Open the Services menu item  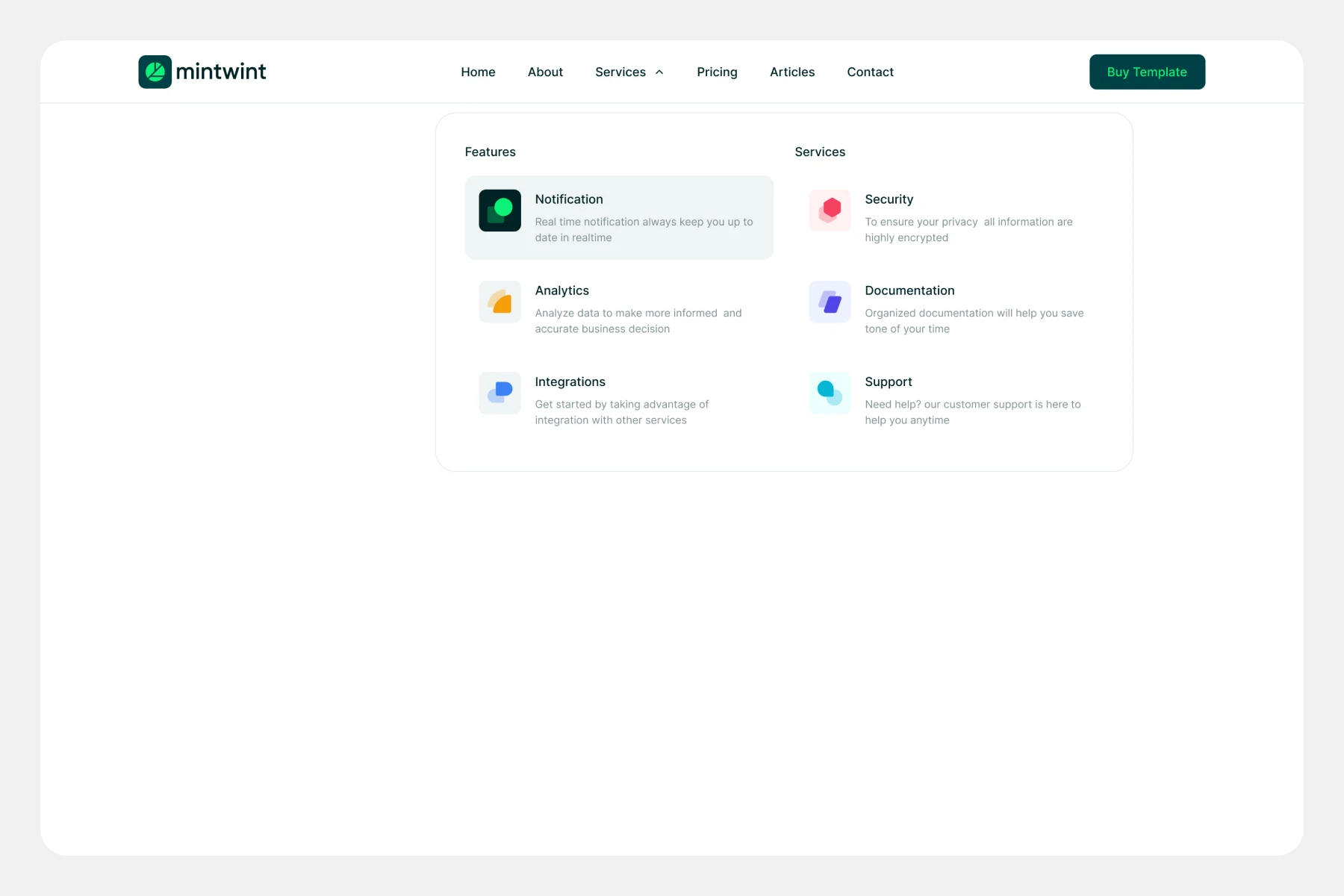click(620, 72)
